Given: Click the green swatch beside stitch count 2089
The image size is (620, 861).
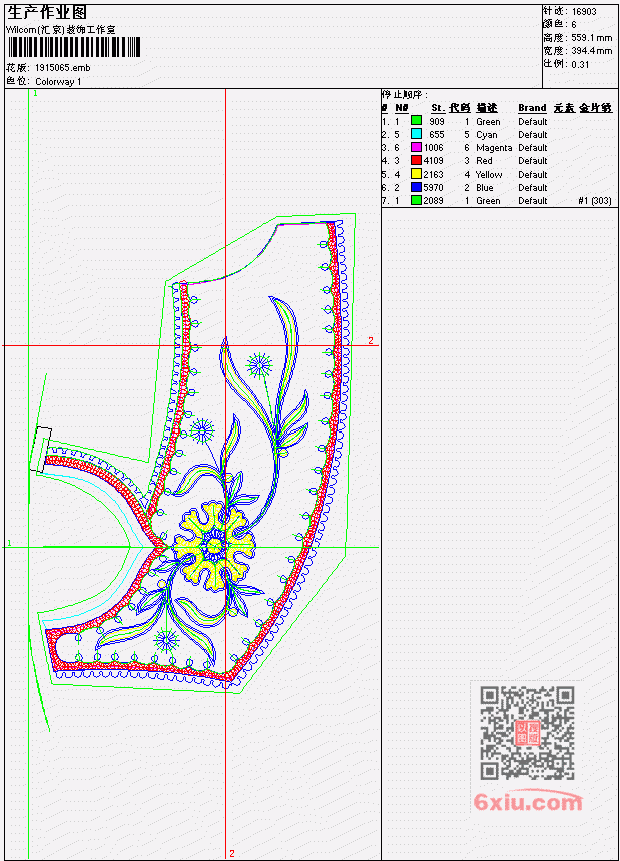Looking at the screenshot, I should (416, 200).
